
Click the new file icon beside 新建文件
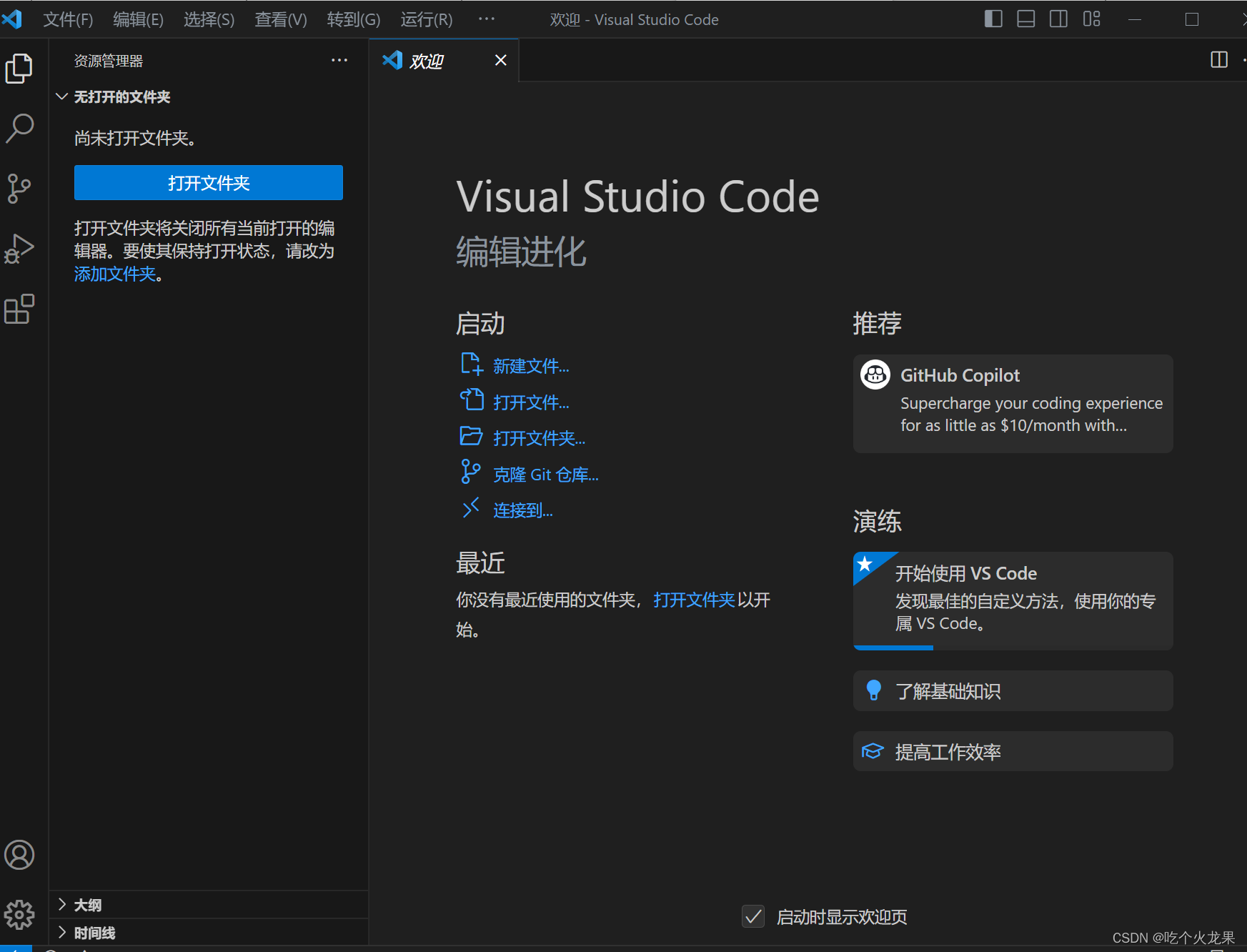[x=472, y=364]
